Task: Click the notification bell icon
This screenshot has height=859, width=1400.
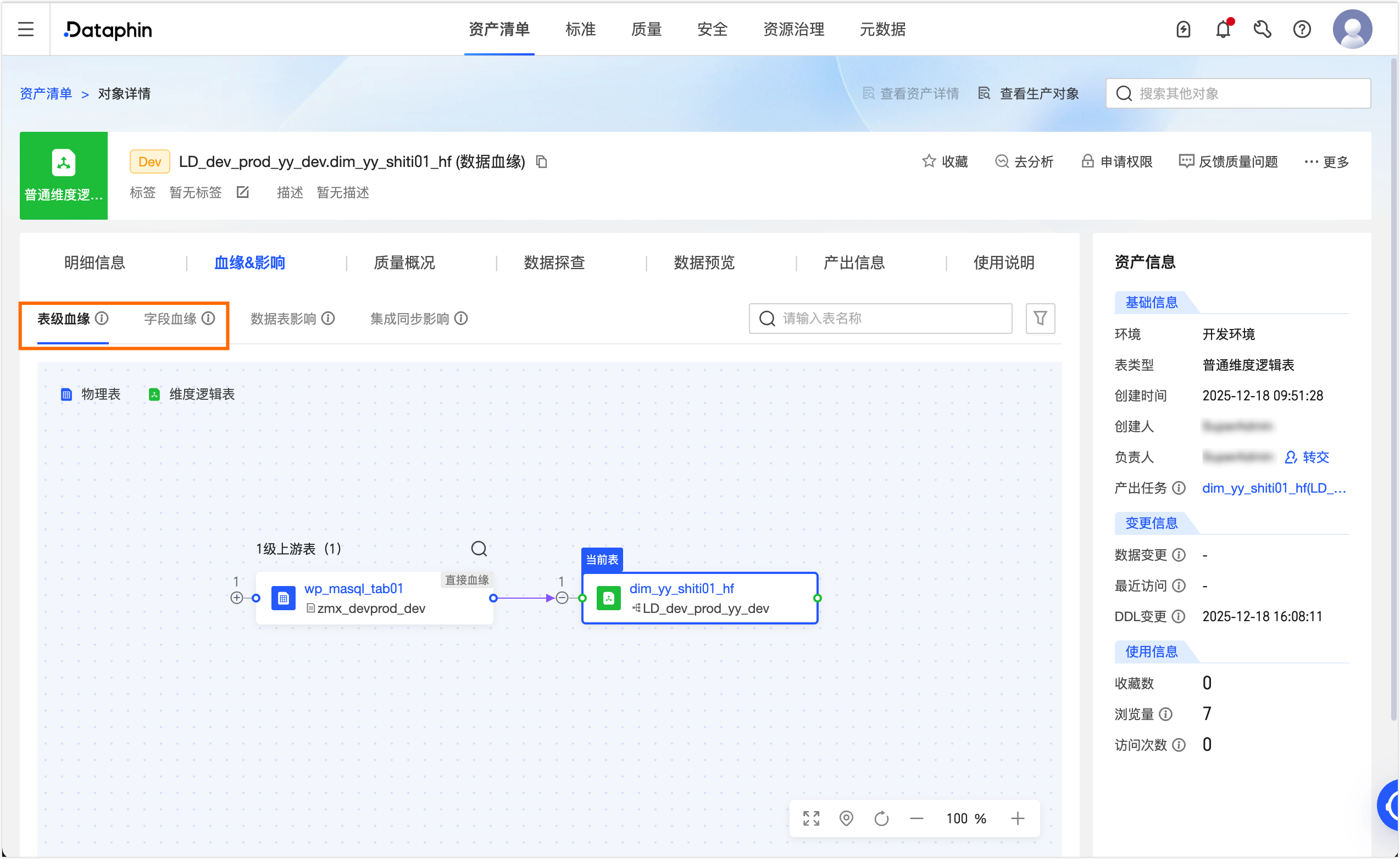Action: pos(1223,29)
